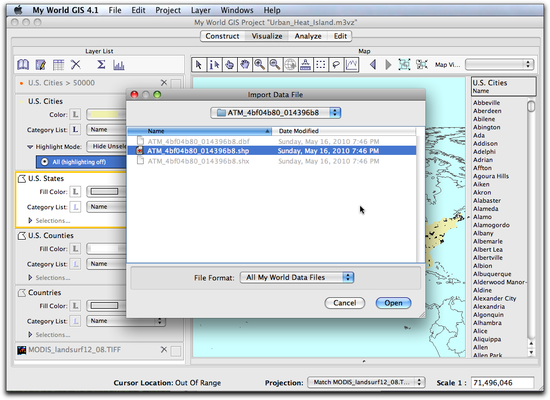Click the X delete icon in Layer List toolbar
The image size is (550, 400).
76,65
